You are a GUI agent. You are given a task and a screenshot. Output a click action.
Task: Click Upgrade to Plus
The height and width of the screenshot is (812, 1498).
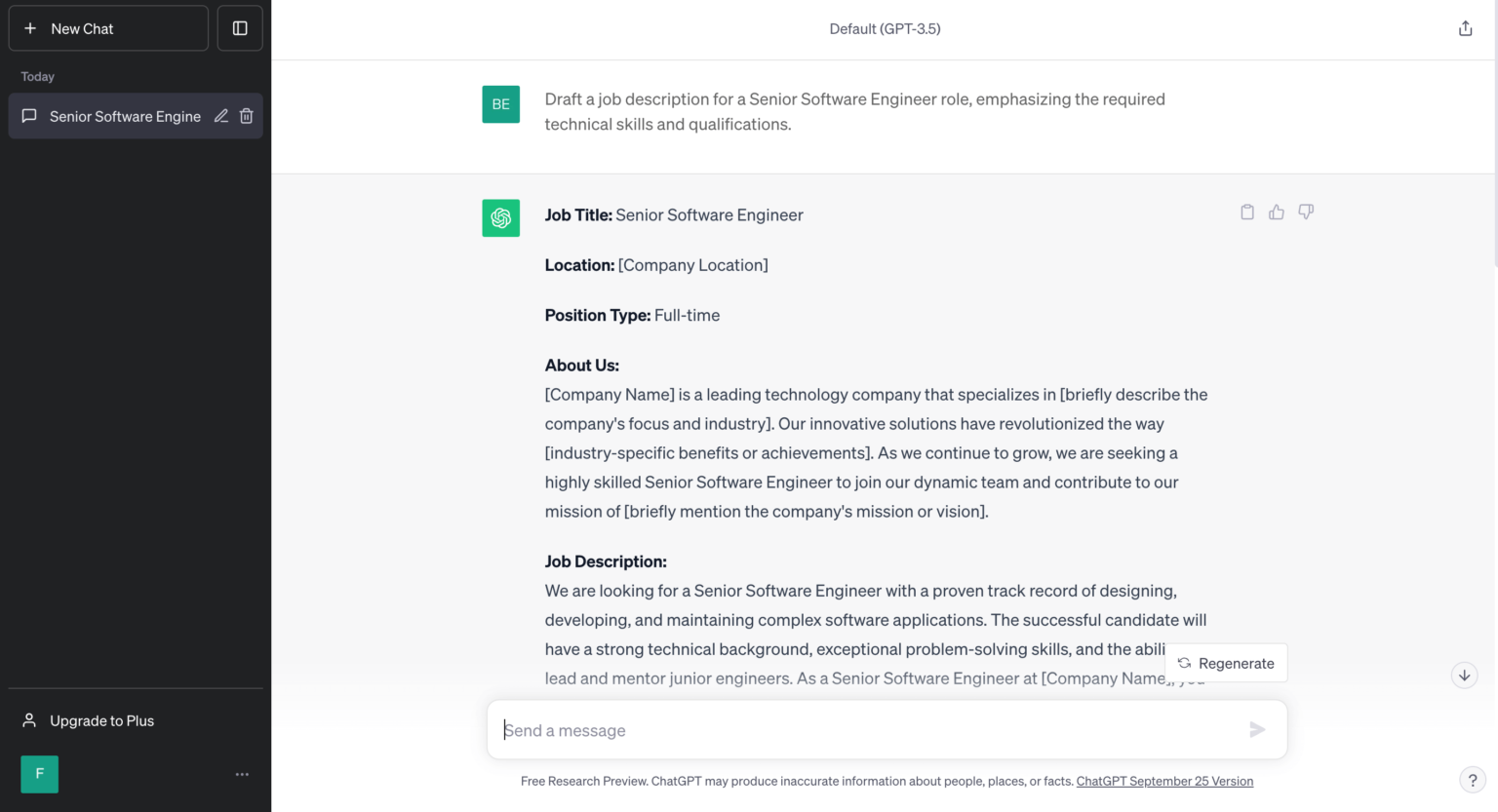point(100,720)
